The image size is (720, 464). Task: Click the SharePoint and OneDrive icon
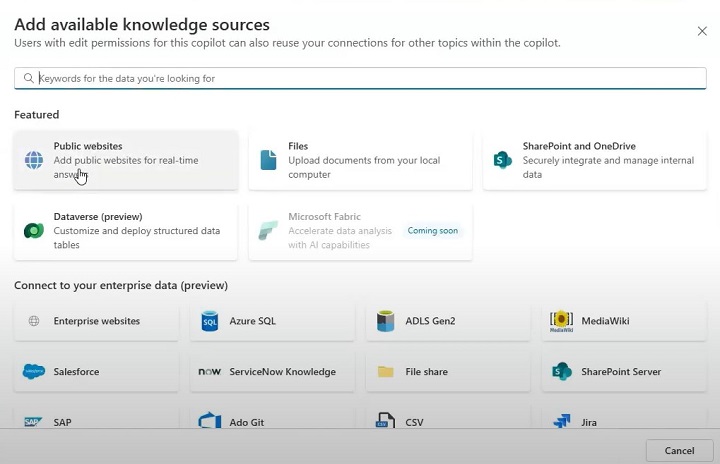[503, 160]
